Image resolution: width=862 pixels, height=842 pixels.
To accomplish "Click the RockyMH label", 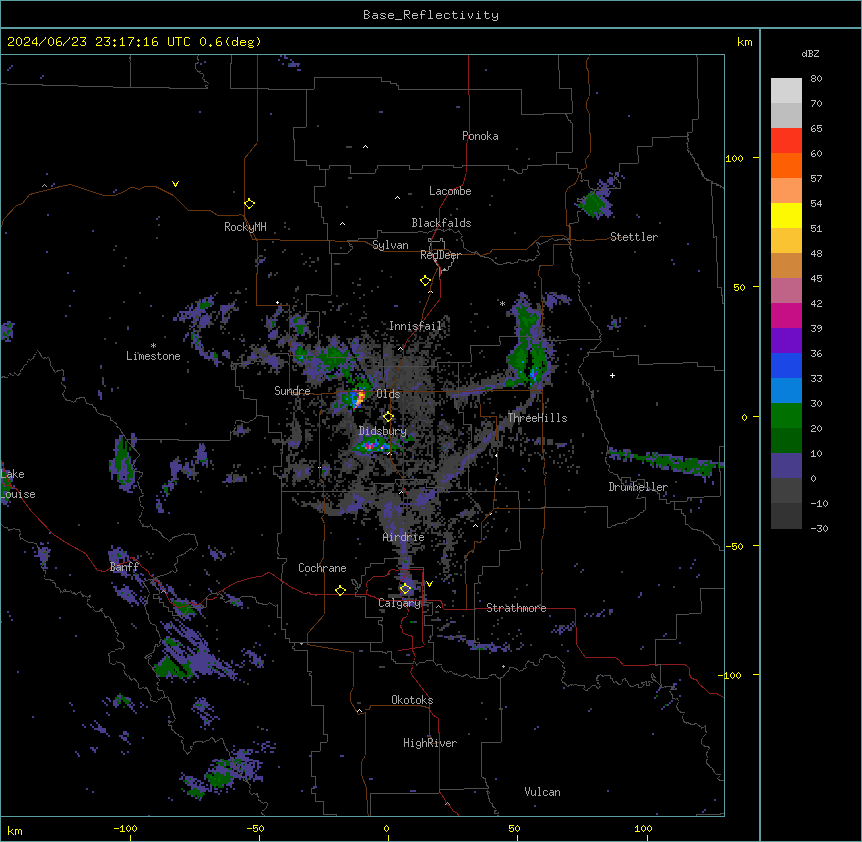I will [x=245, y=227].
